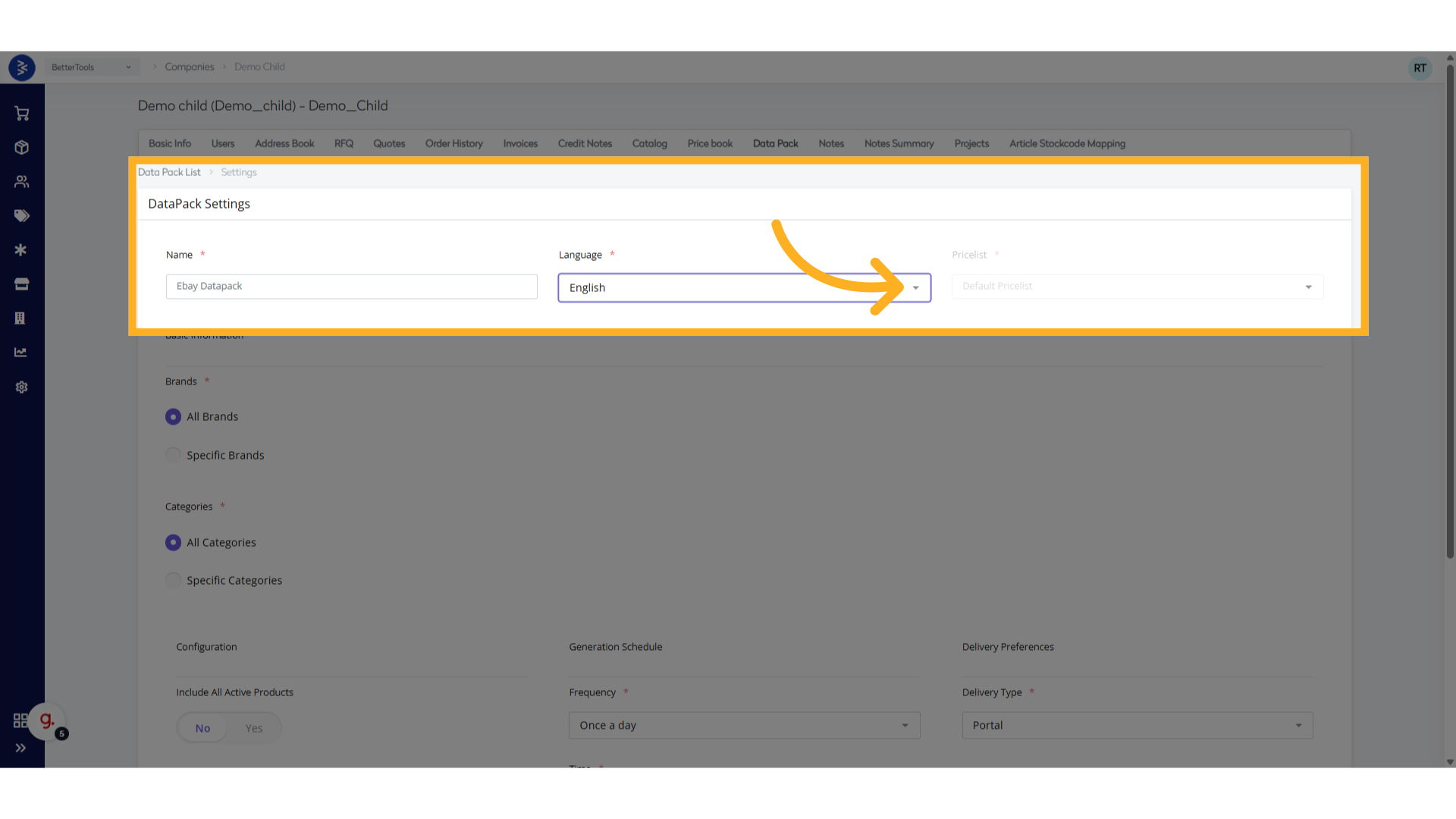
Task: Open the Delivery Type dropdown
Action: tap(1137, 726)
